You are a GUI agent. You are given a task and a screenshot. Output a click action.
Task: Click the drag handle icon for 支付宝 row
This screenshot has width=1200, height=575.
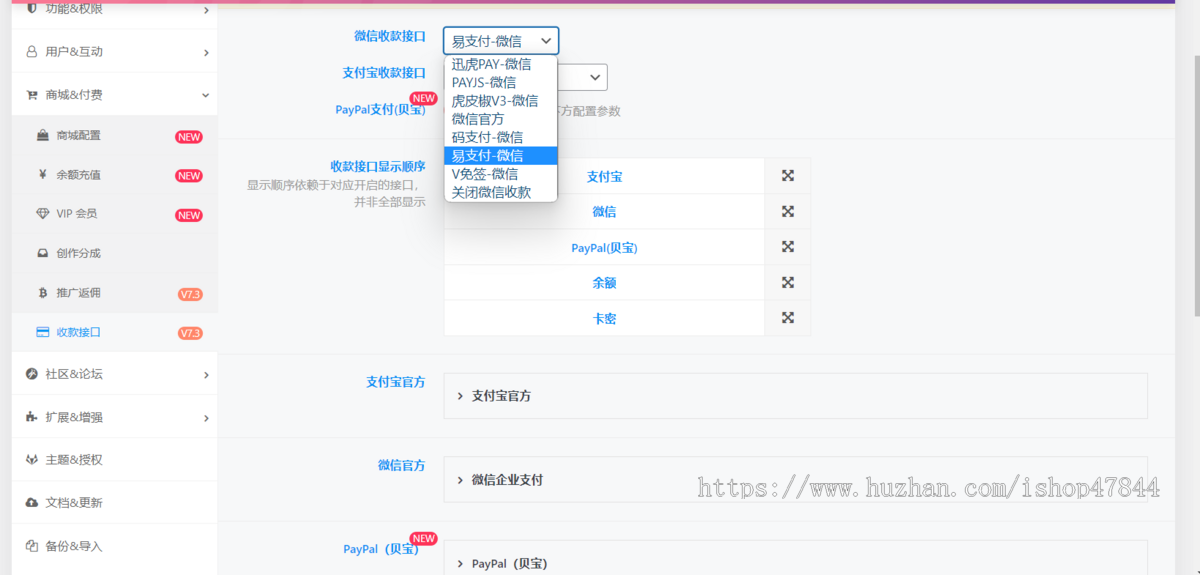pyautogui.click(x=788, y=176)
